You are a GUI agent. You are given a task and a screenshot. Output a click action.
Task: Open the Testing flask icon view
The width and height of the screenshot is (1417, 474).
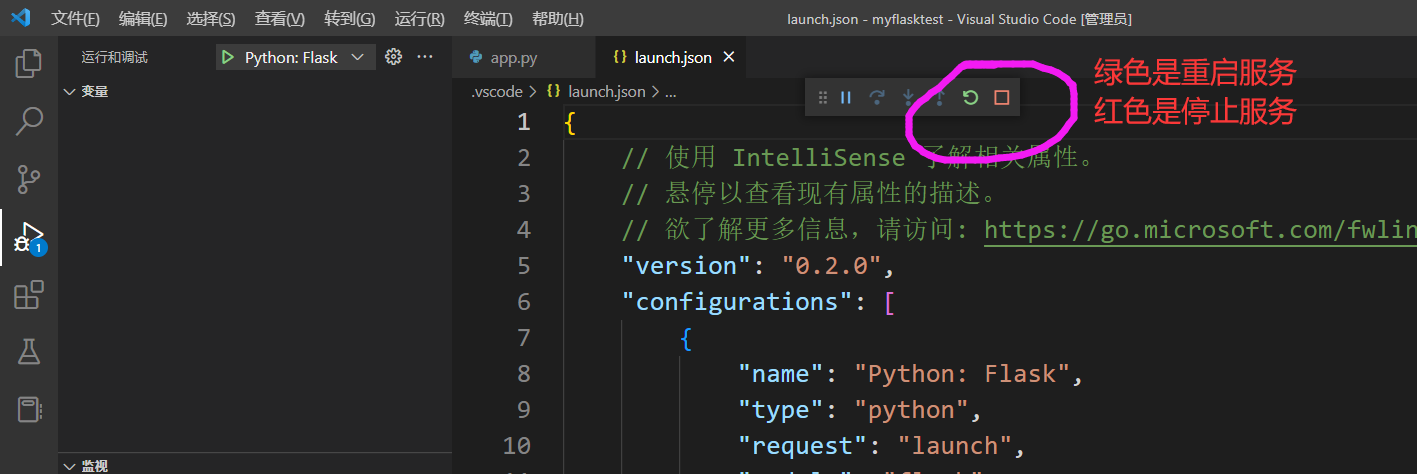pos(29,352)
